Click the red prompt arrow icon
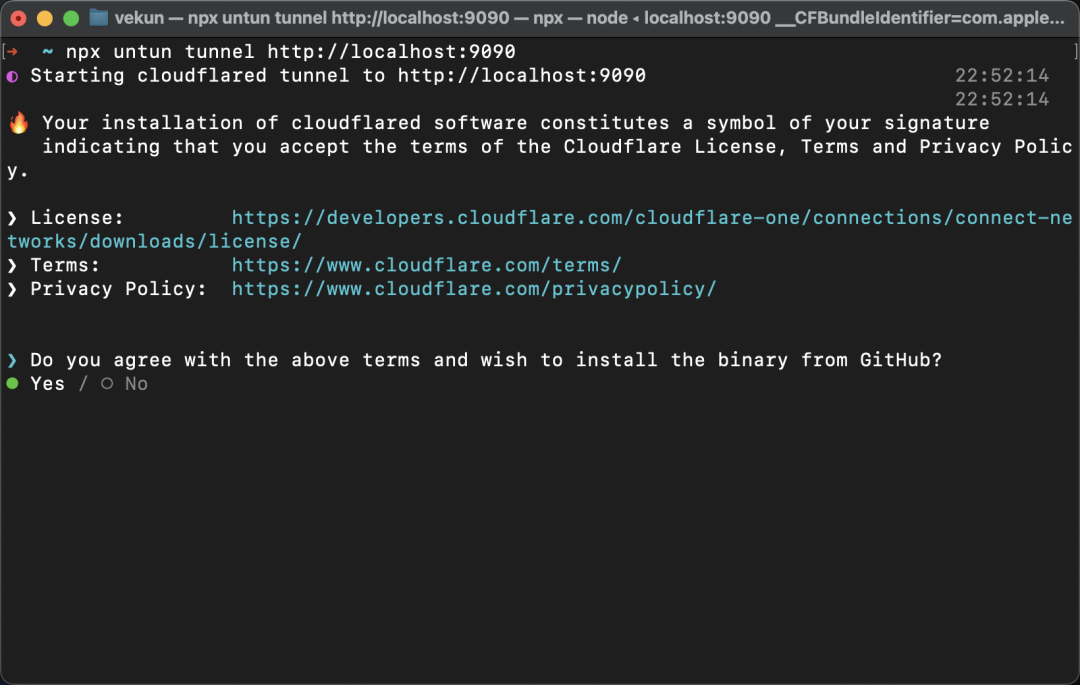 tap(12, 52)
